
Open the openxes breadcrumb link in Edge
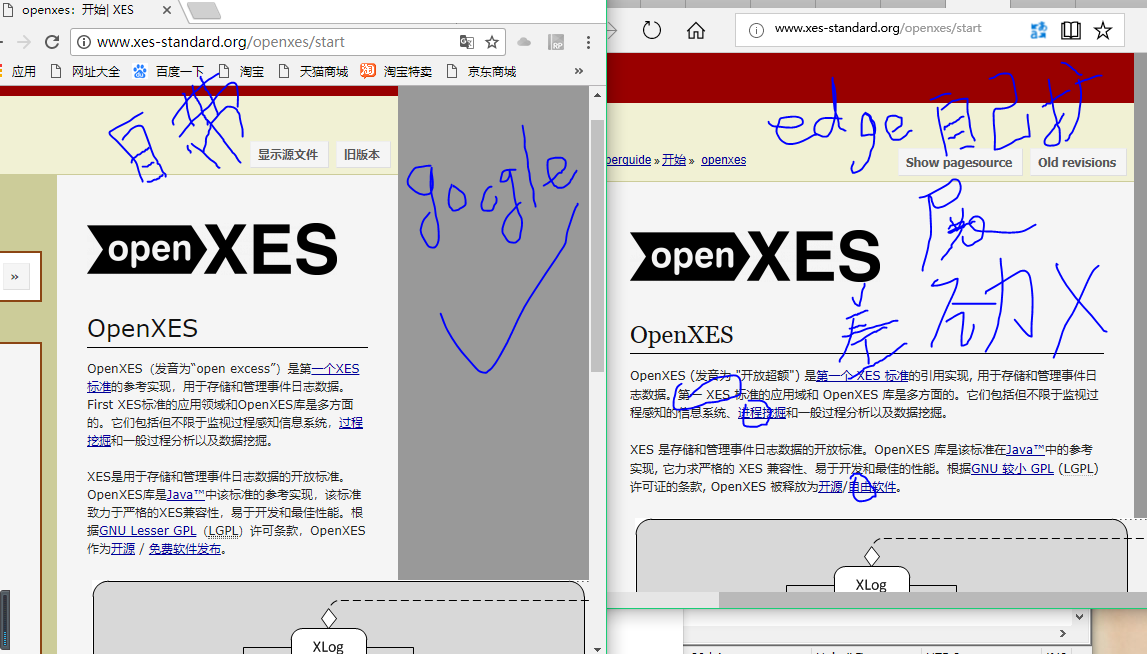point(723,159)
